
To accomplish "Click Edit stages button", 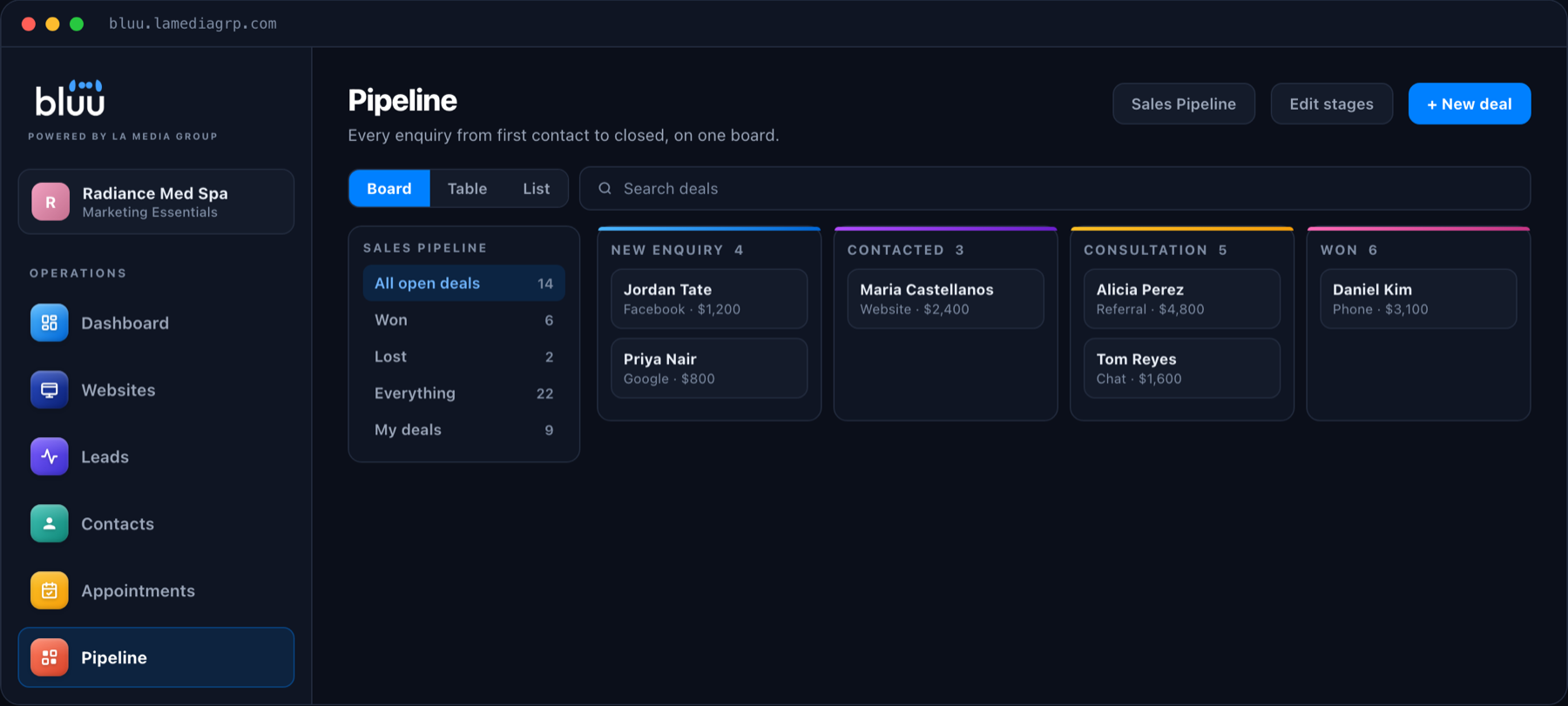I will point(1332,104).
